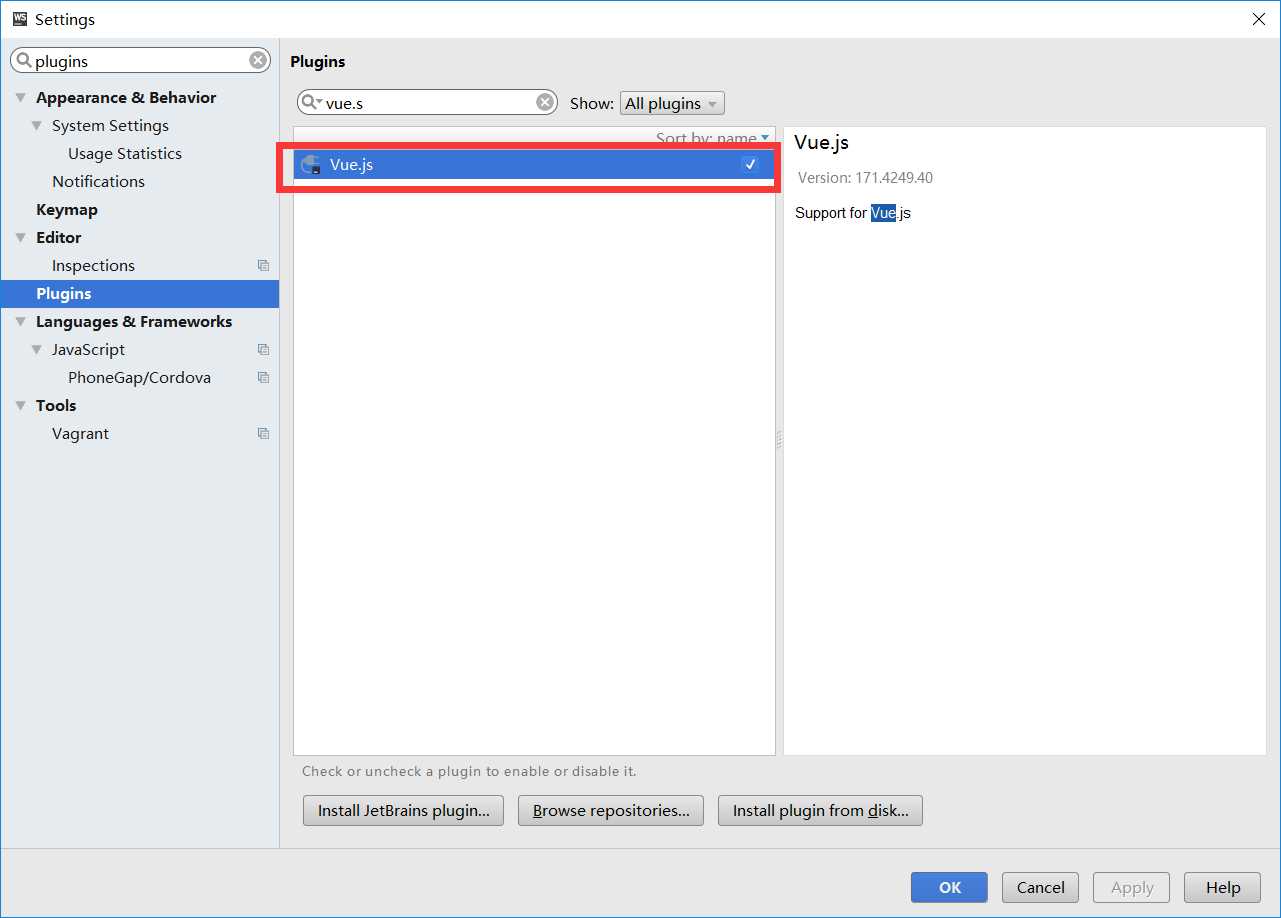This screenshot has height=918, width=1281.
Task: Collapse the Appearance & Behavior section
Action: [21, 98]
